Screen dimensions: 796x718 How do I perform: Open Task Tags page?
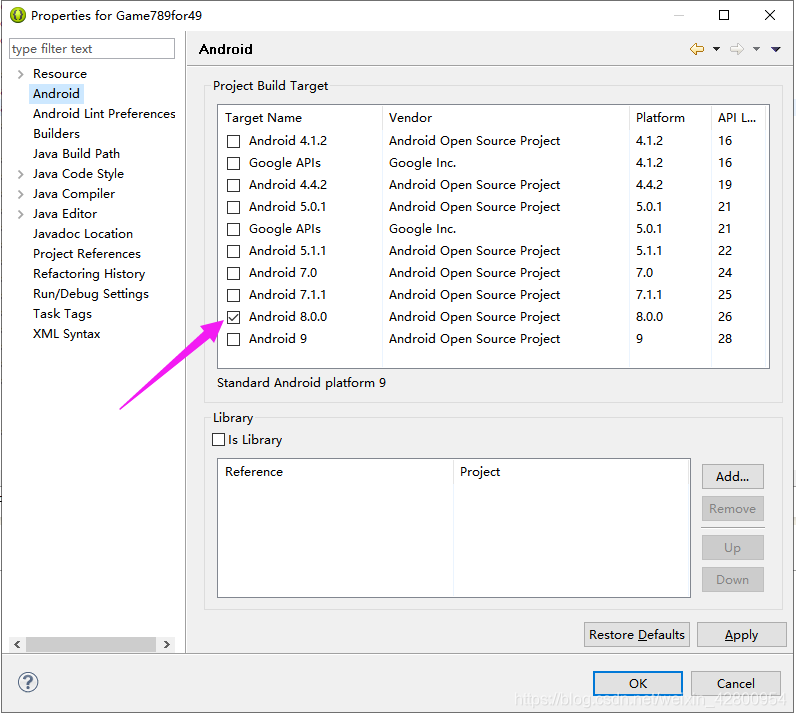62,314
